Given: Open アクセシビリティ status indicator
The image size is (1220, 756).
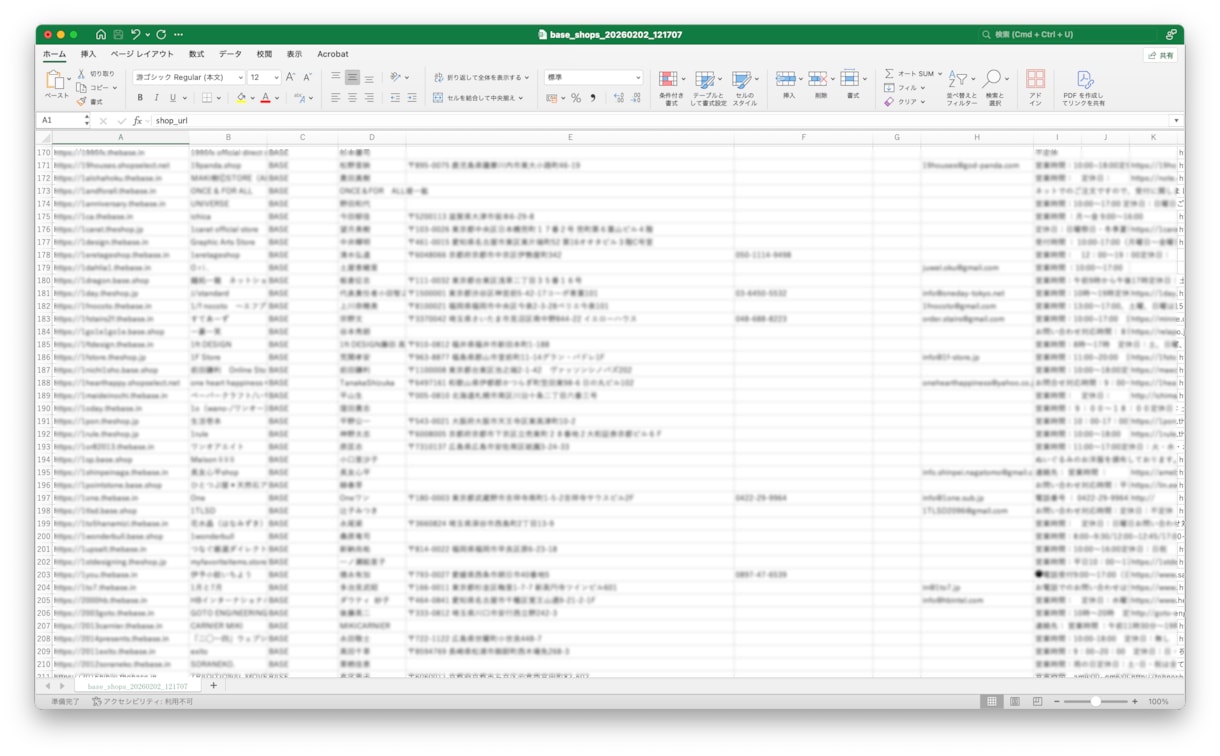Looking at the screenshot, I should pyautogui.click(x=143, y=702).
